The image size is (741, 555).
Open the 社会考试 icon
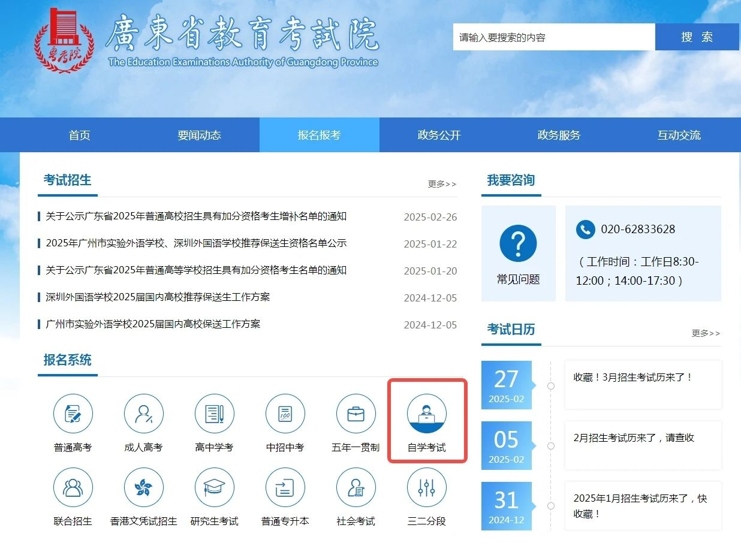tap(356, 487)
